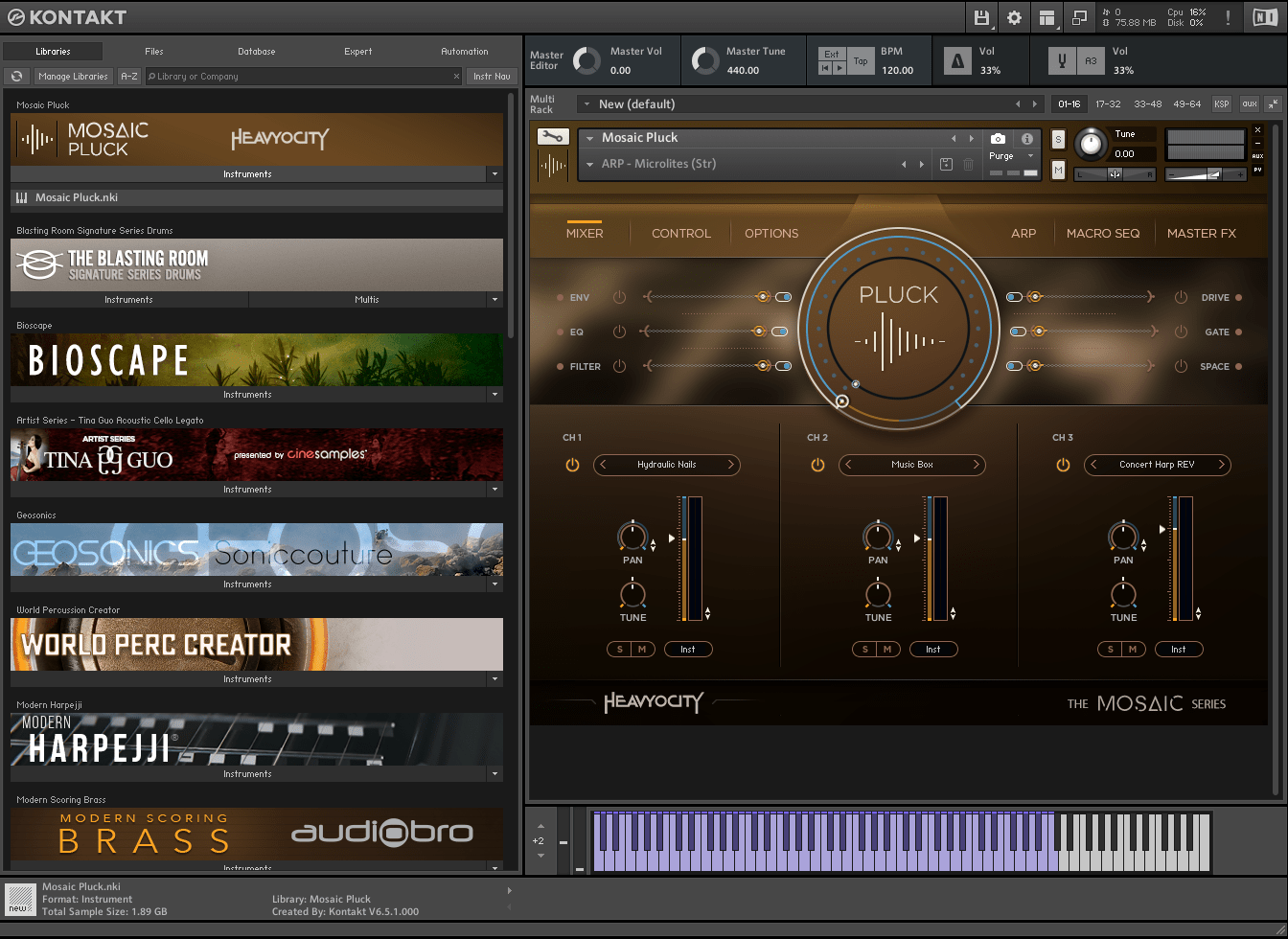
Task: Refresh the libraries list
Action: click(x=16, y=77)
